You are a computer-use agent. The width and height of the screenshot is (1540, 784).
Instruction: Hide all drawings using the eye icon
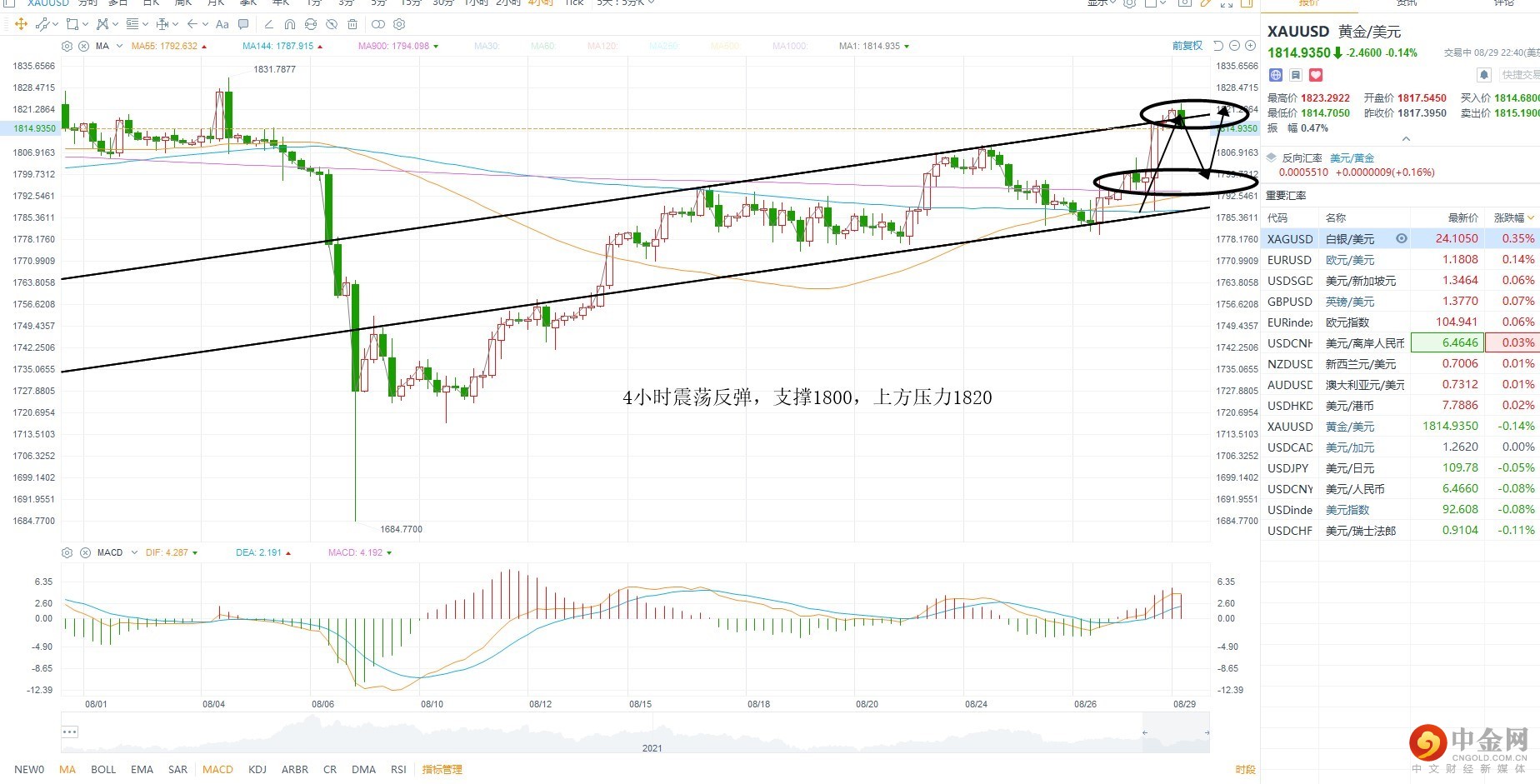pyautogui.click(x=332, y=24)
